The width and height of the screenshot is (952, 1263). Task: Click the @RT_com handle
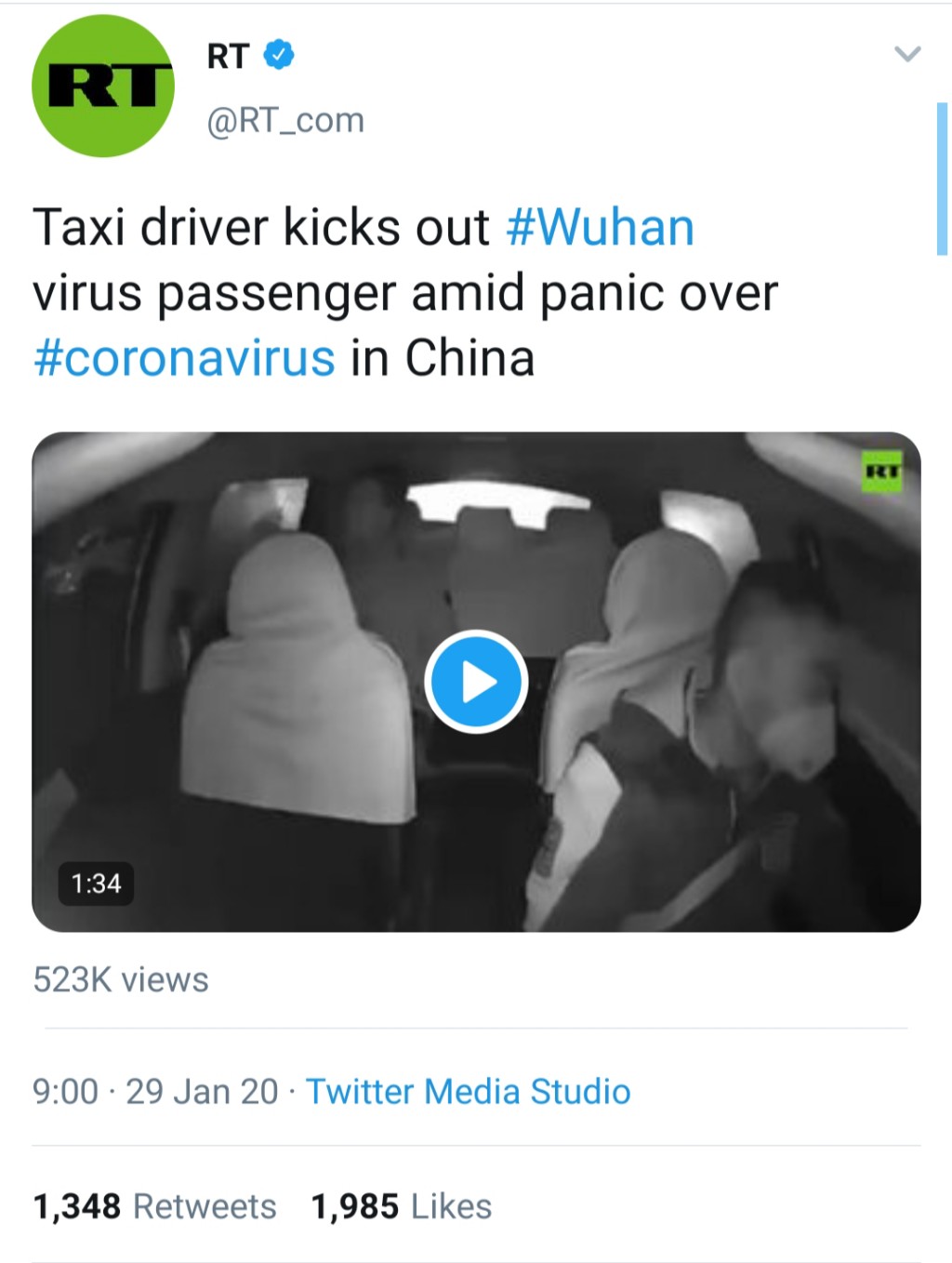(285, 120)
